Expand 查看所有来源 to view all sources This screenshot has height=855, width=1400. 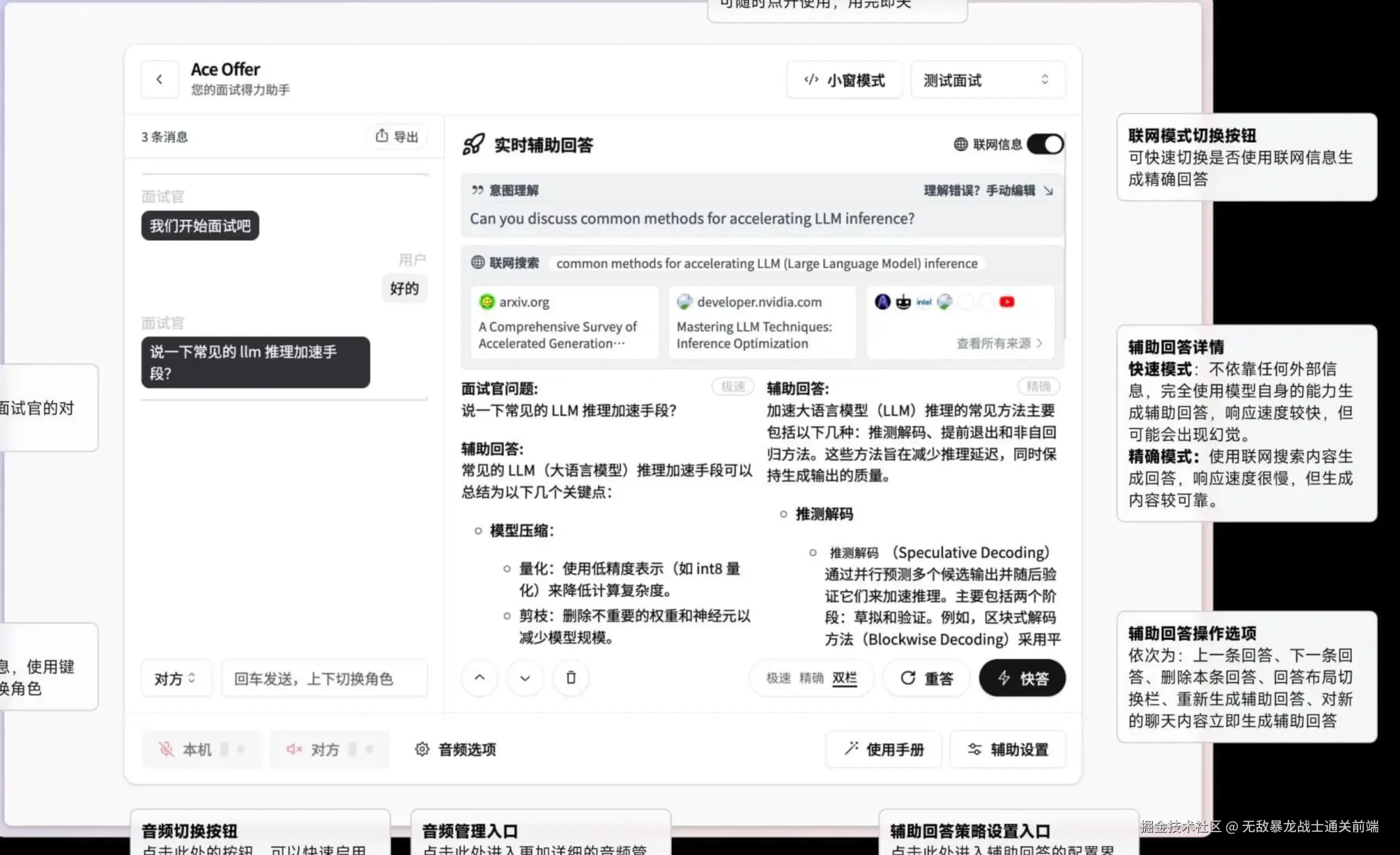click(x=999, y=343)
